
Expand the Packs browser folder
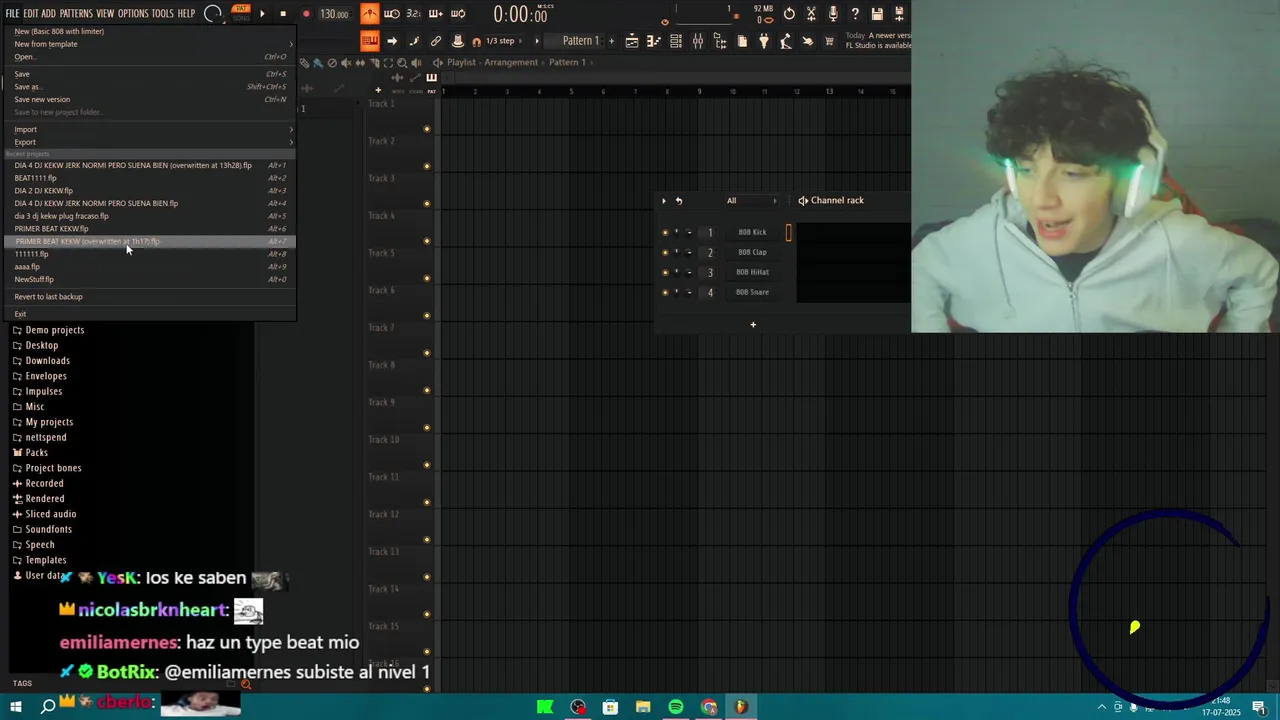pyautogui.click(x=36, y=453)
